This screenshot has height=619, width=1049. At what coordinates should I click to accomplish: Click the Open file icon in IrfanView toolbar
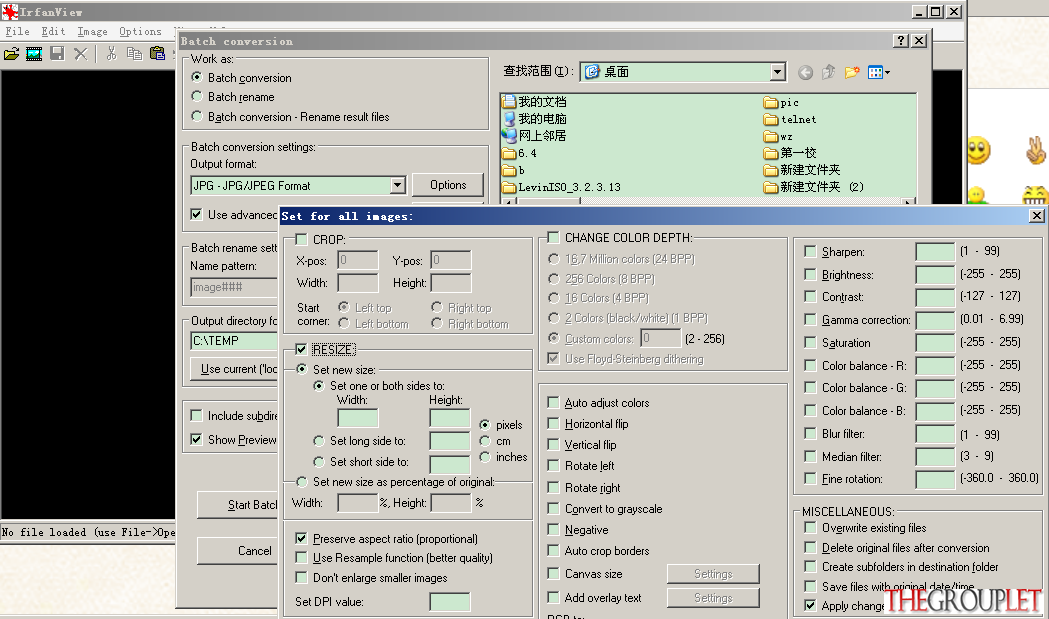coord(11,54)
